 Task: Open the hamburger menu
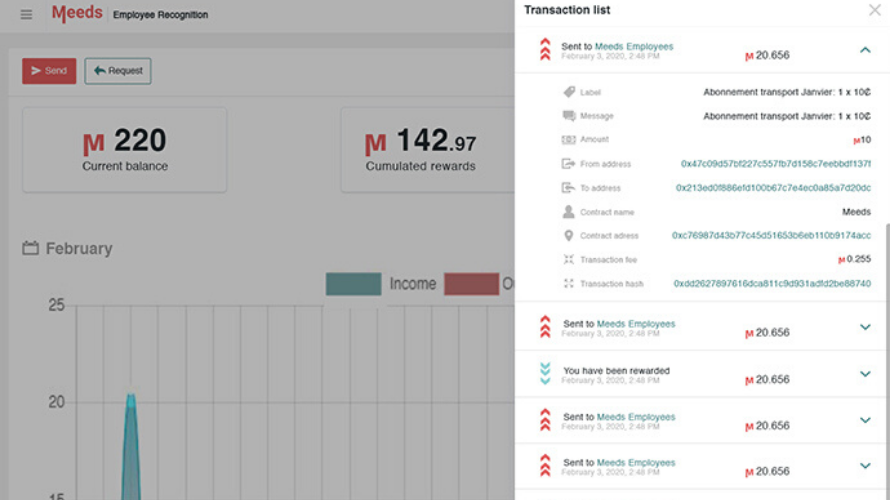(x=26, y=14)
